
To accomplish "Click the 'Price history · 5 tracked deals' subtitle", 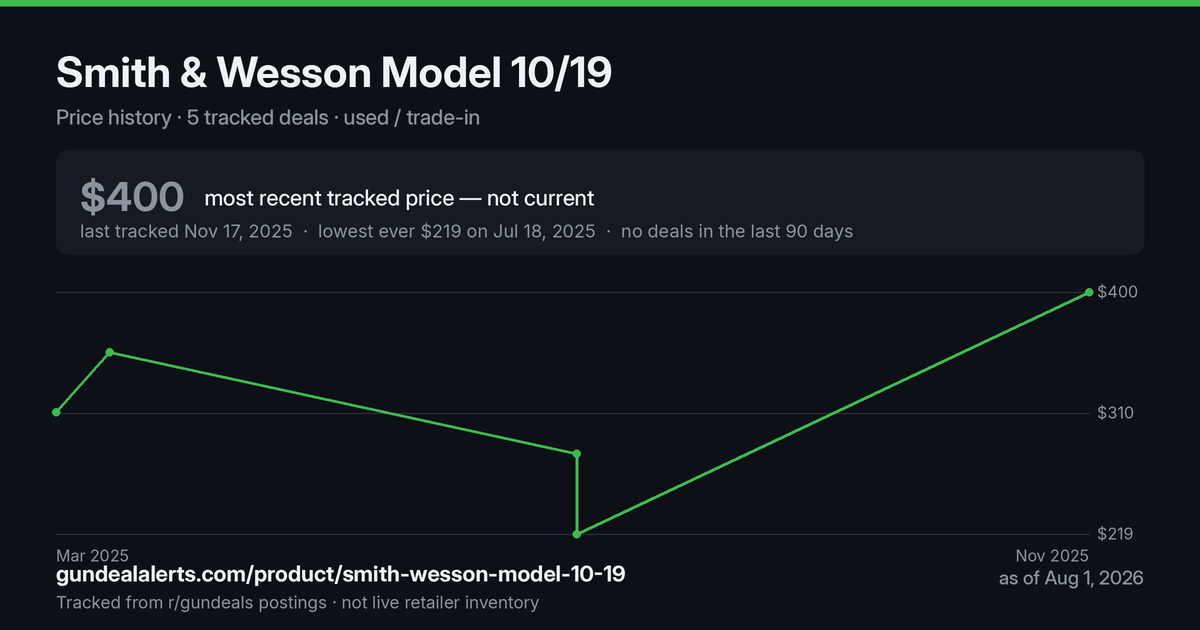I will coord(192,117).
